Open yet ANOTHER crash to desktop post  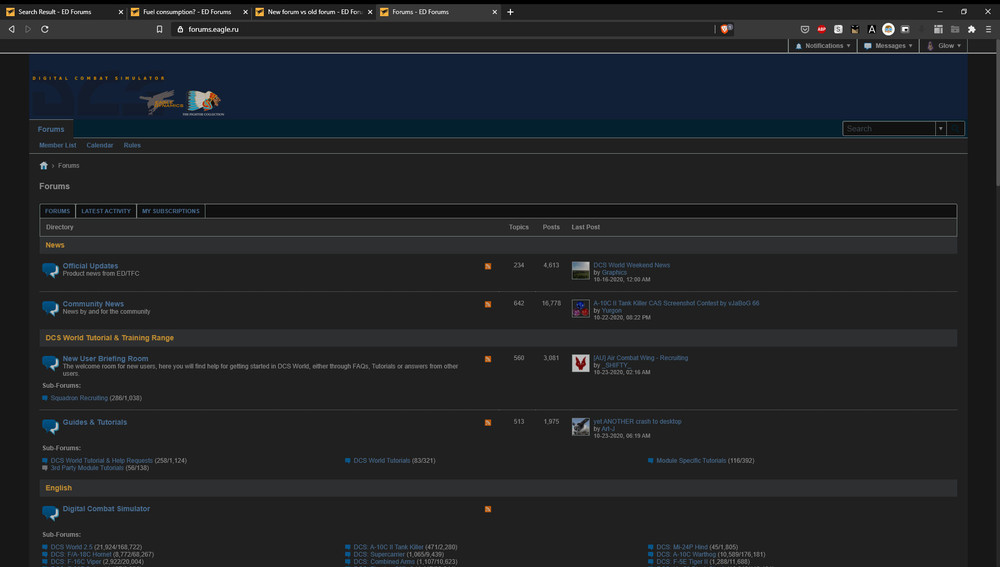[637, 422]
